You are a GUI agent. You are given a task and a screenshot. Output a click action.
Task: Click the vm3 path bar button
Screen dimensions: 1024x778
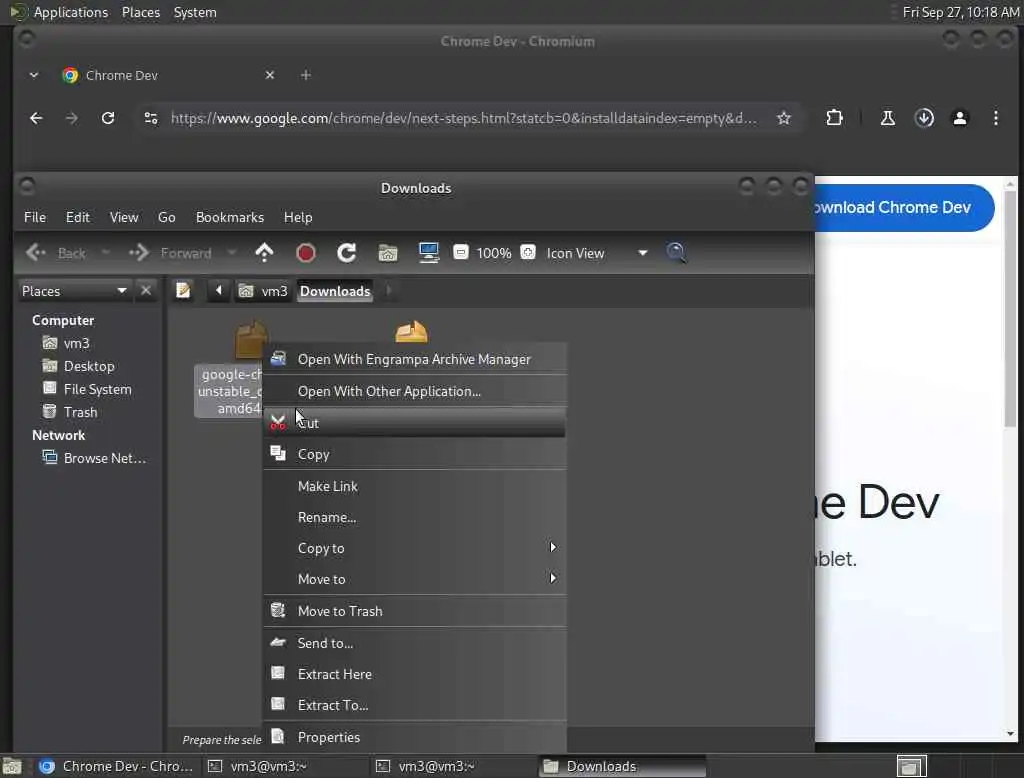click(263, 291)
